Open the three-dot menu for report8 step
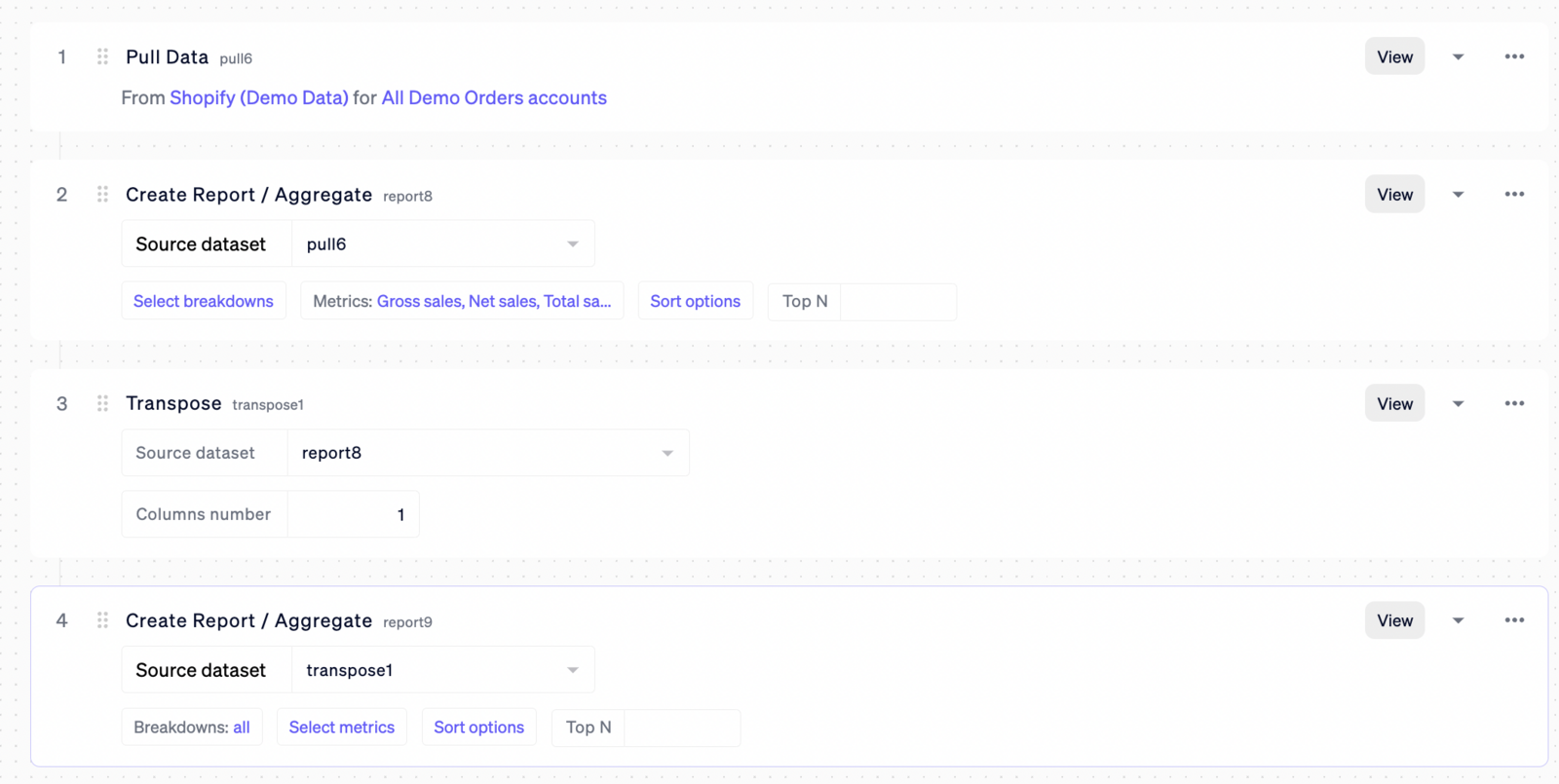This screenshot has width=1559, height=784. (1514, 194)
